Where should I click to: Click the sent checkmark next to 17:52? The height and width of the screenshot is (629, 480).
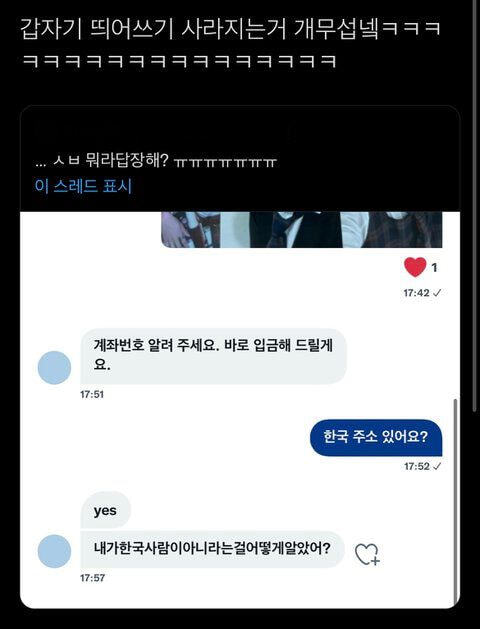437,466
